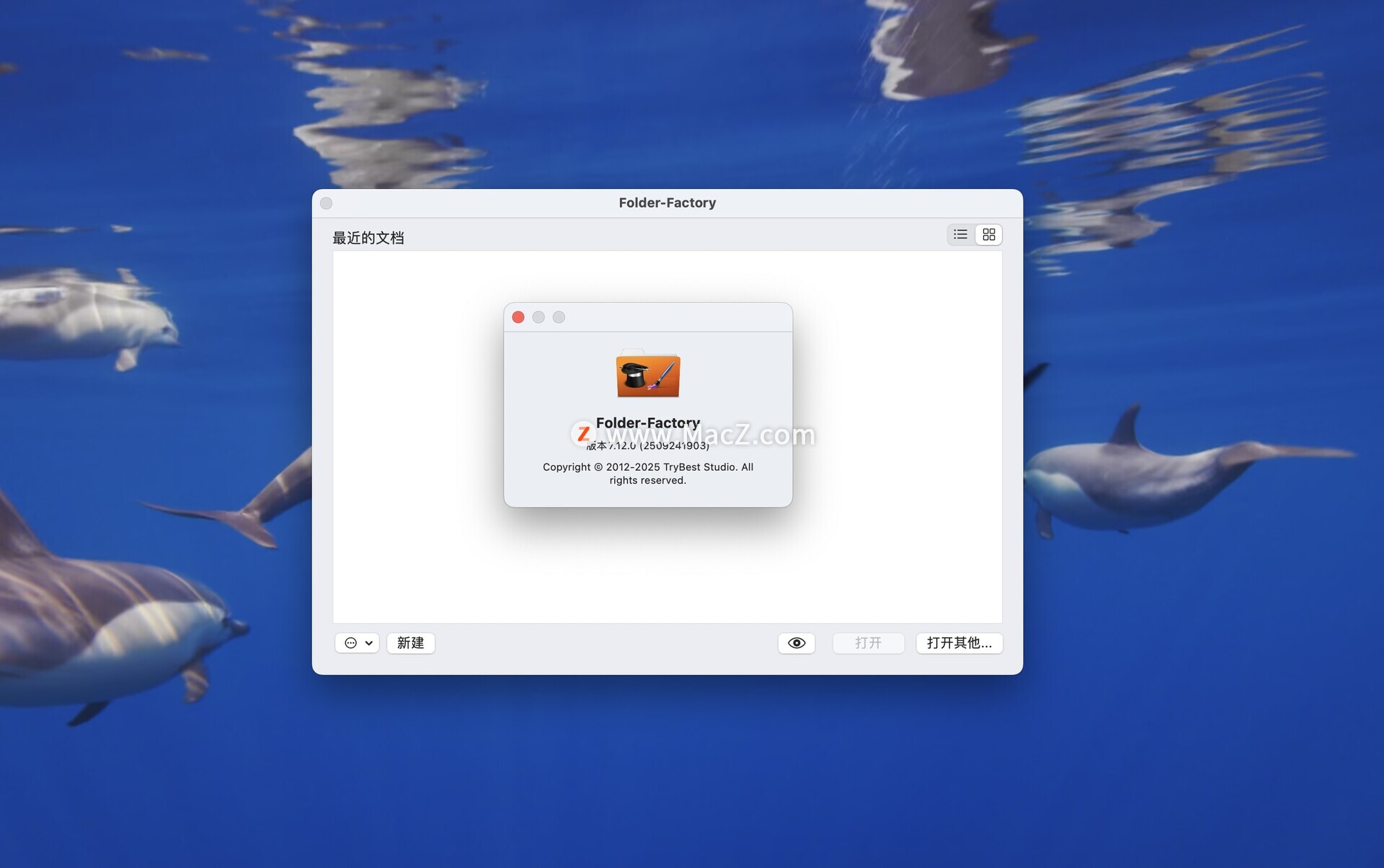Screen dimensions: 1384x868
Task: Click the About dialog's title bar
Action: click(x=678, y=317)
